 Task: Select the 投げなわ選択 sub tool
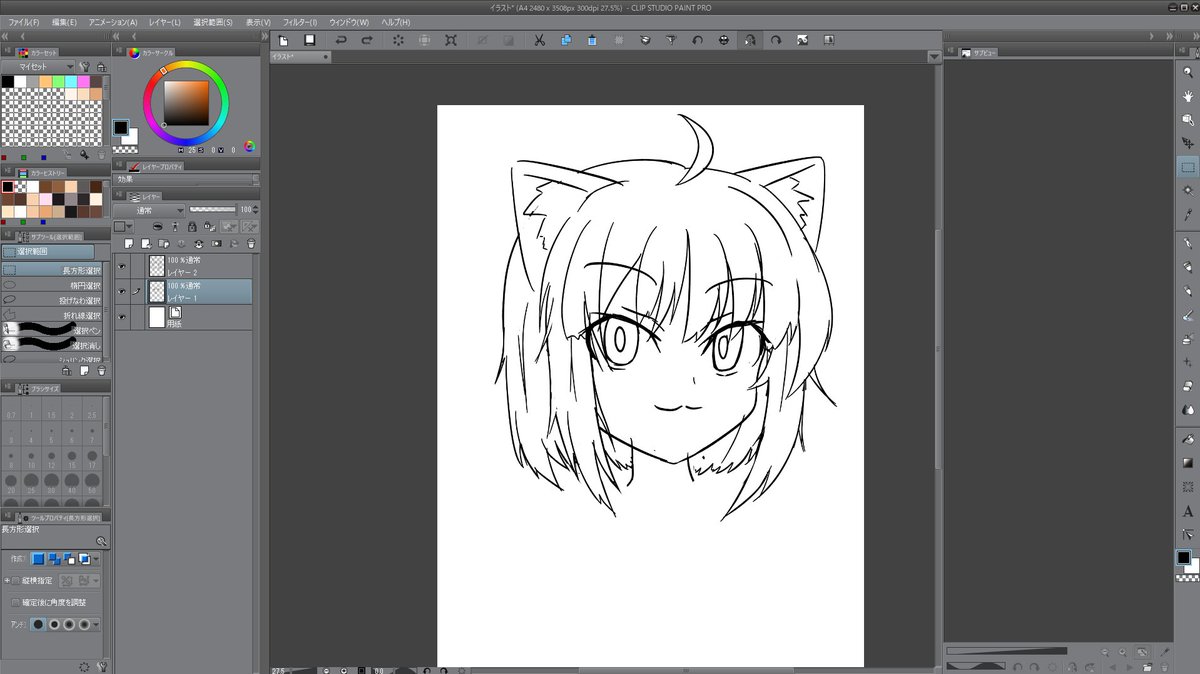(x=52, y=300)
